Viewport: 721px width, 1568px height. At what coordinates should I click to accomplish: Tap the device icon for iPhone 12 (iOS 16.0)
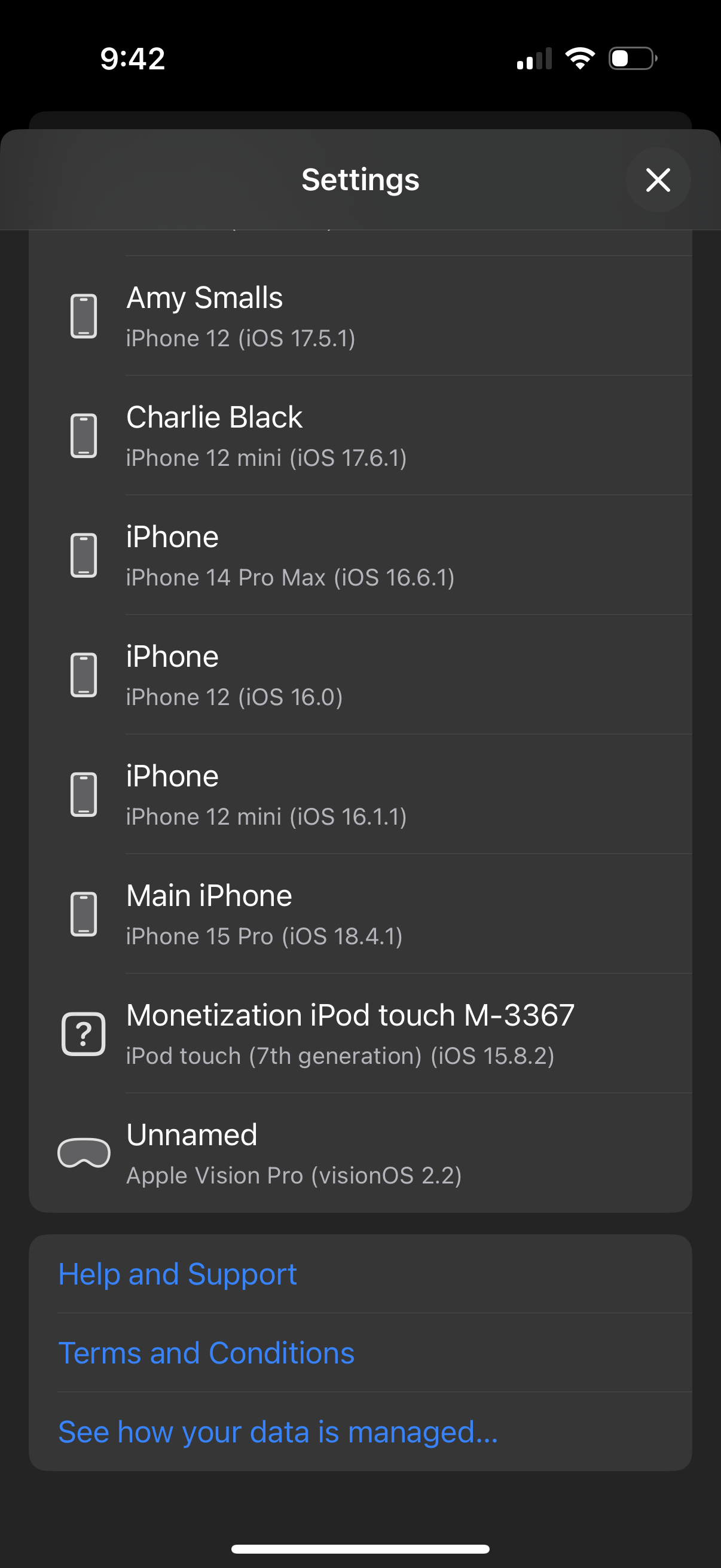pos(83,673)
